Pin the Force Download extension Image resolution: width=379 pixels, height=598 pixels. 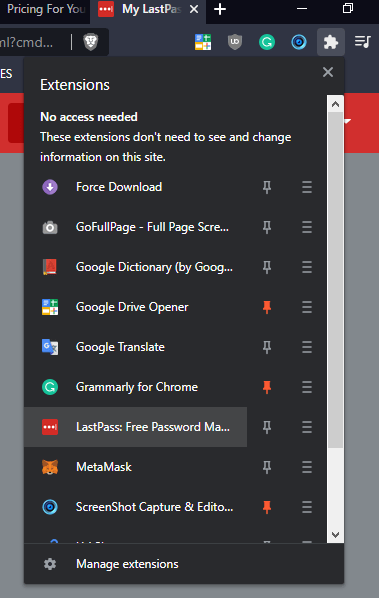click(267, 187)
